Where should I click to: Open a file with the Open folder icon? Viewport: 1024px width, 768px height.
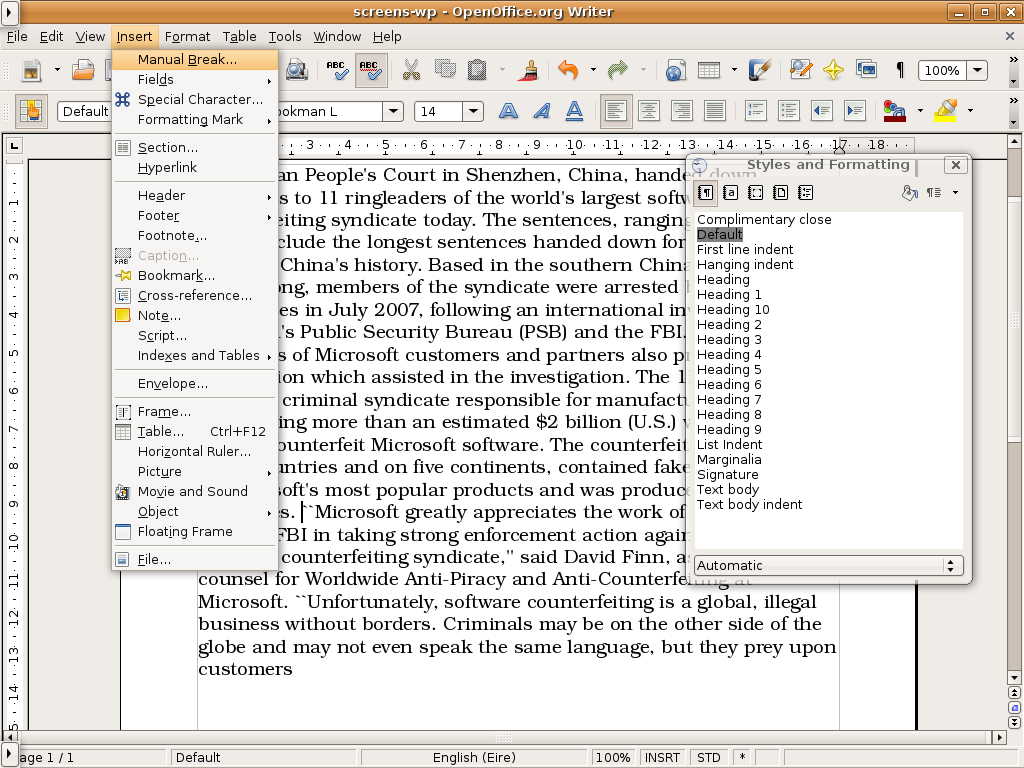83,70
